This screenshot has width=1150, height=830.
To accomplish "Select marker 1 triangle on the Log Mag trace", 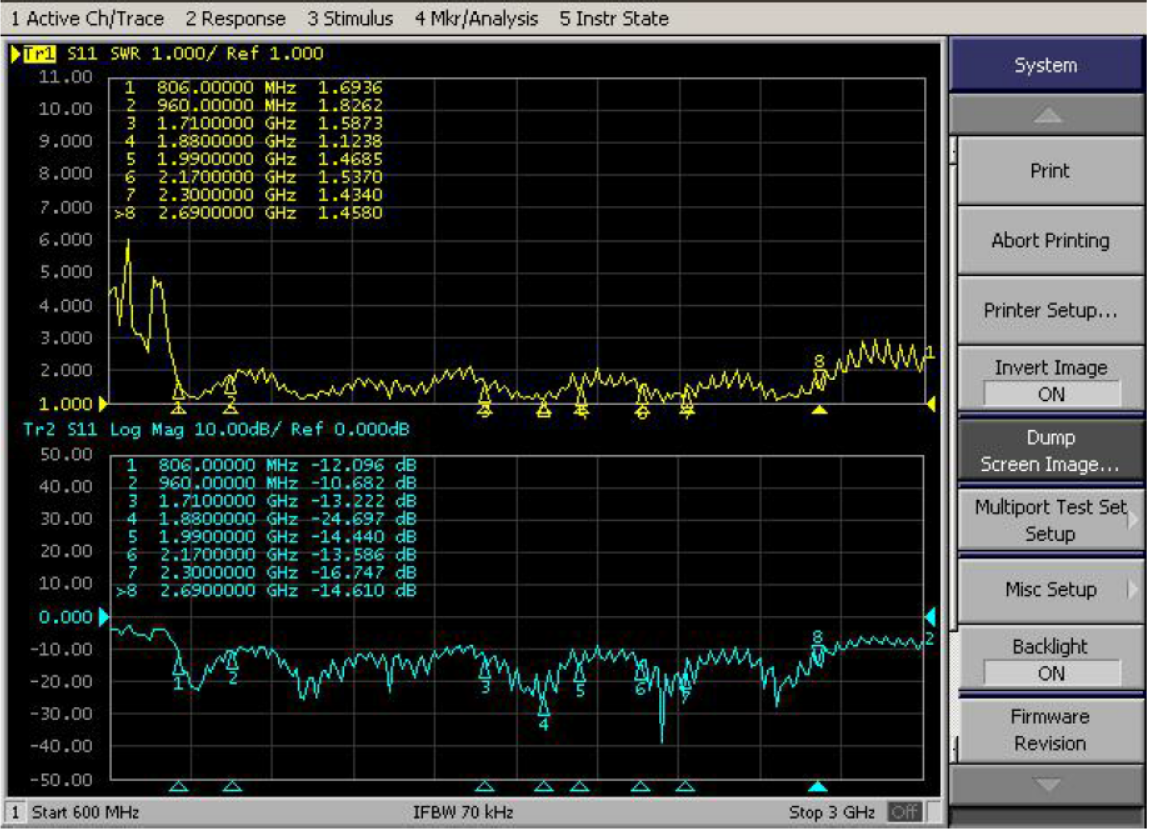I will (x=179, y=666).
